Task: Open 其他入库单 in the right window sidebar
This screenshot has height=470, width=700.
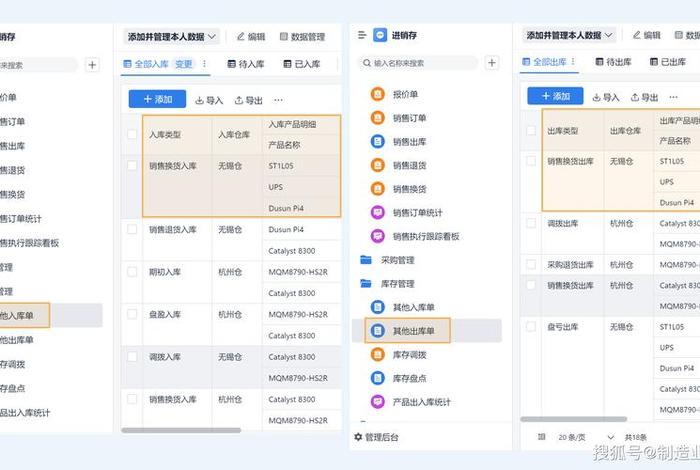Action: (x=402, y=307)
